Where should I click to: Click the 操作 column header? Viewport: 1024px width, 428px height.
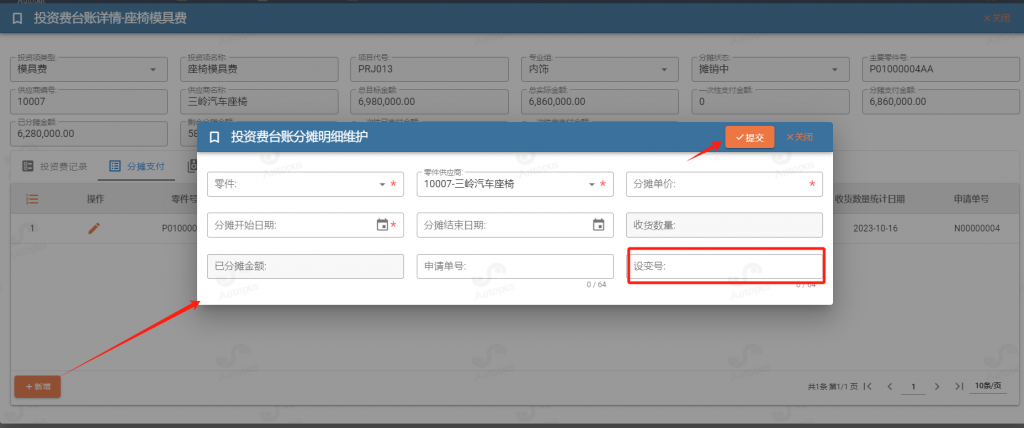click(96, 199)
